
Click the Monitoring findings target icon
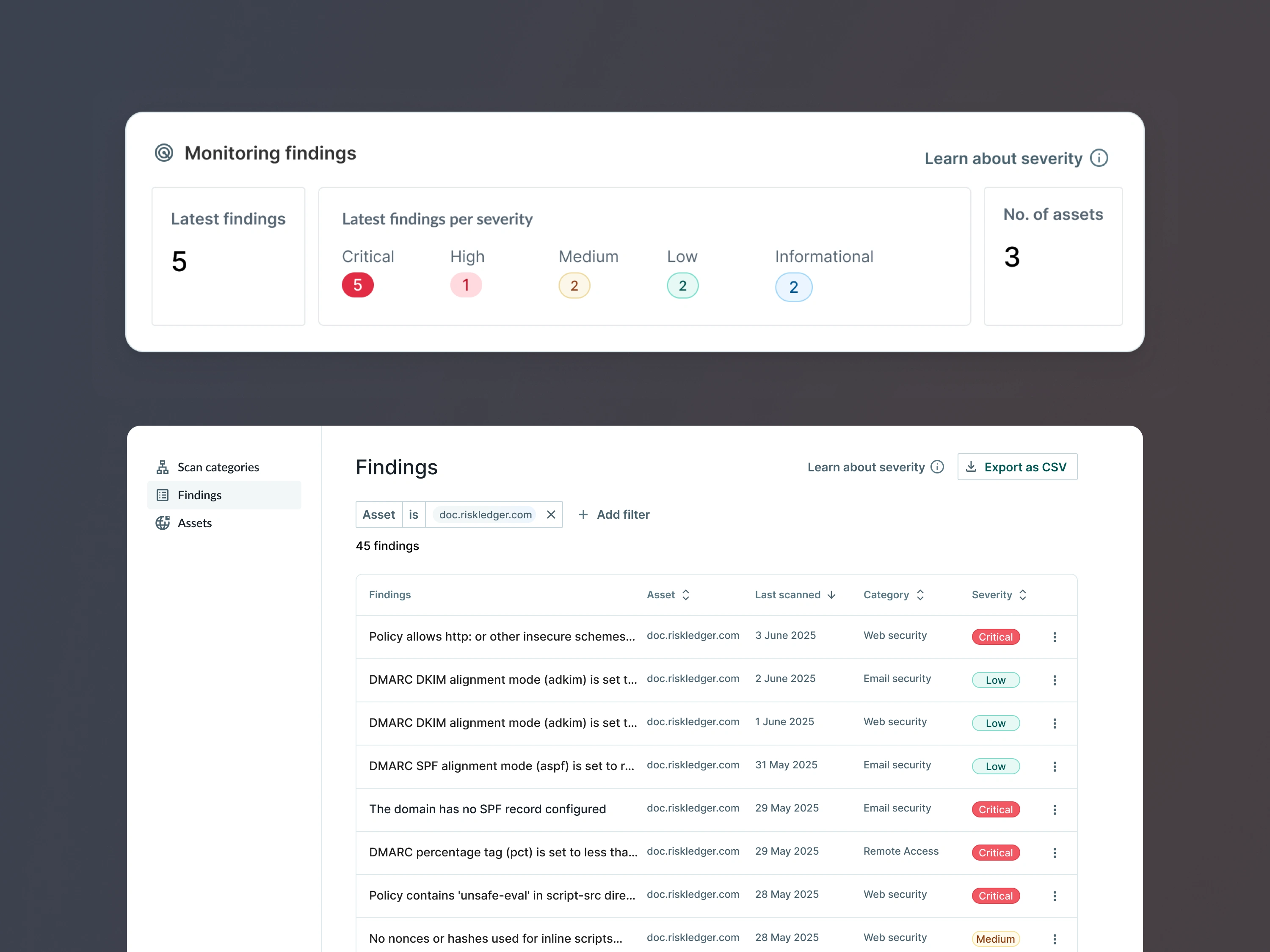click(164, 153)
